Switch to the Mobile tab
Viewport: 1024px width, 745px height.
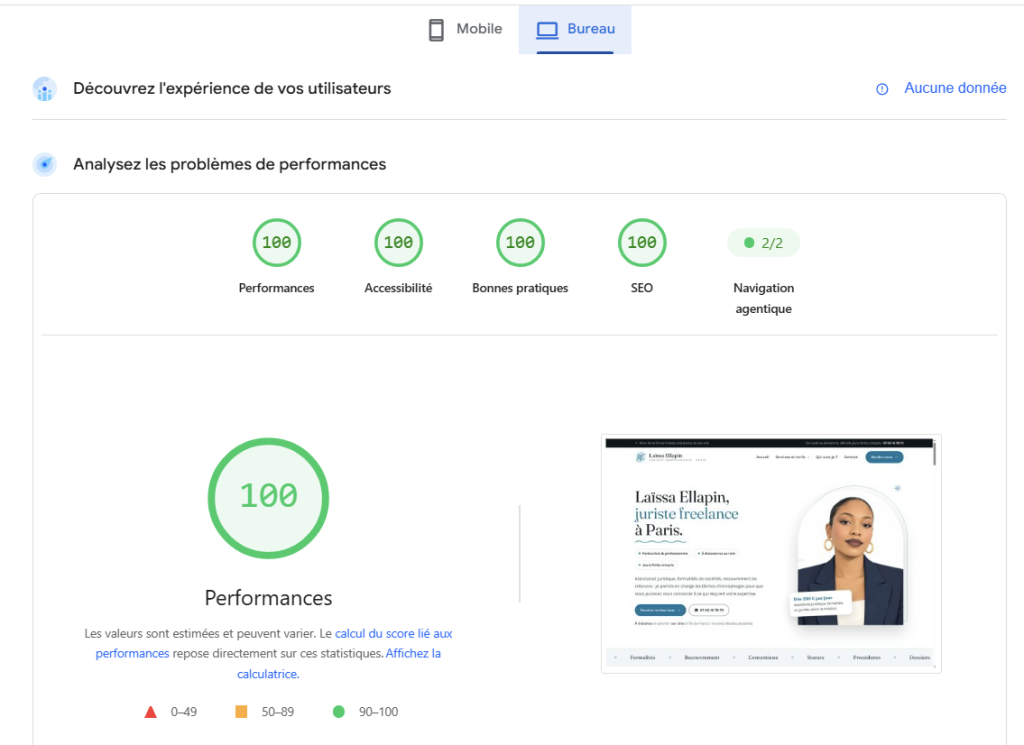(465, 29)
